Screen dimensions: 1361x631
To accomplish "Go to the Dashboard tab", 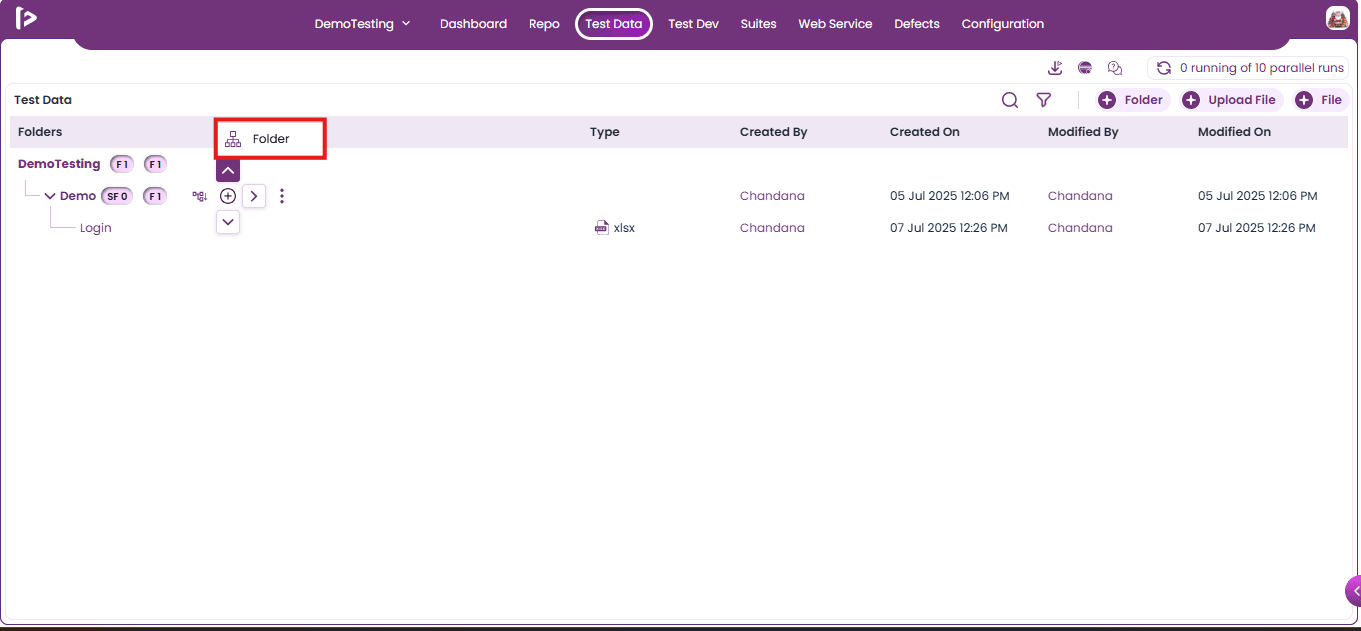I will [473, 24].
